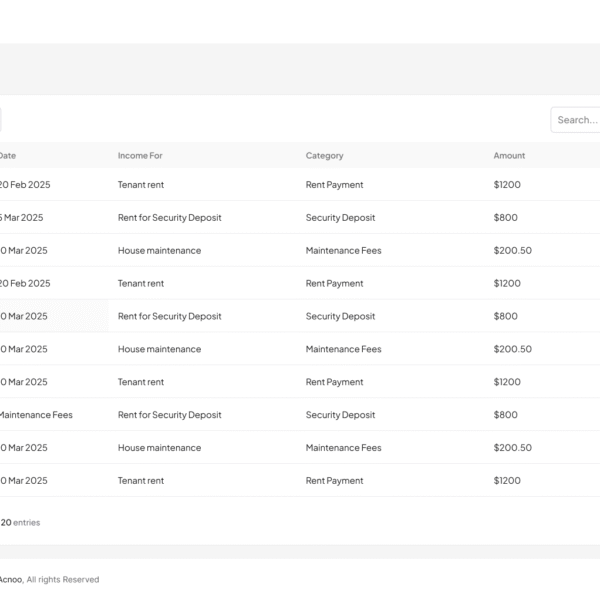Screen dimensions: 600x600
Task: Select the first row's $1200 amount
Action: 507,185
